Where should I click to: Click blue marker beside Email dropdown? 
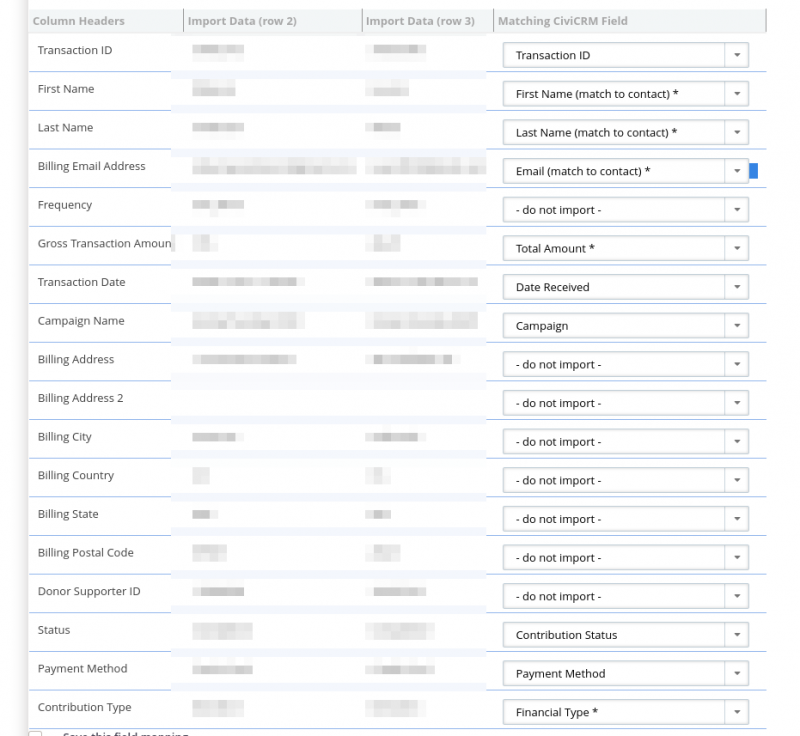point(754,171)
